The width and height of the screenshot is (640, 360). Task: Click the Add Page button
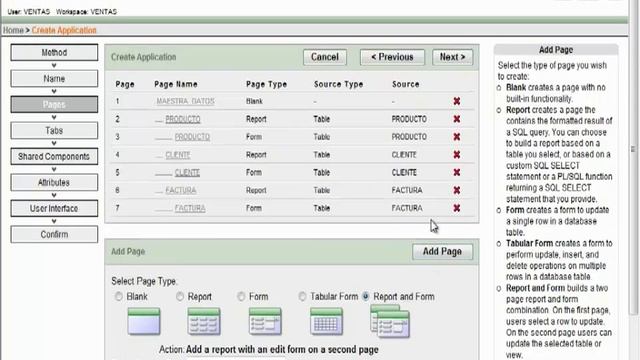pyautogui.click(x=442, y=251)
